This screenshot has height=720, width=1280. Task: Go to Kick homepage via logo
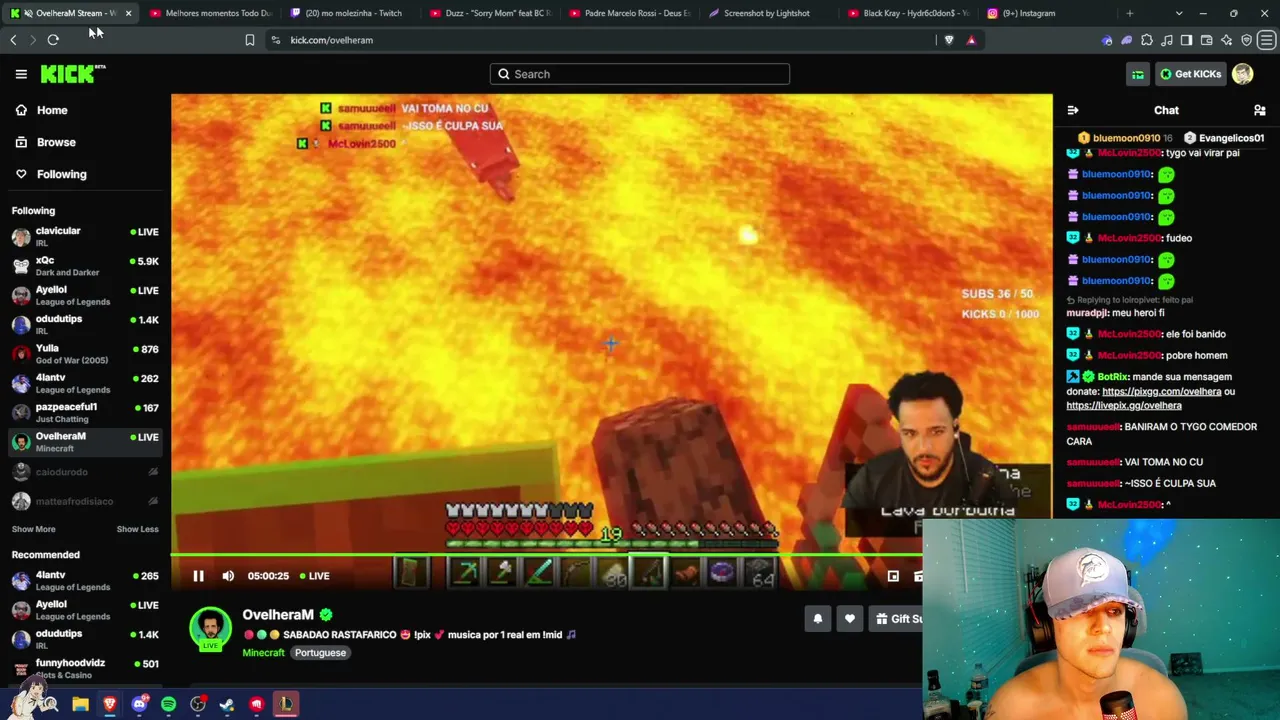point(72,73)
